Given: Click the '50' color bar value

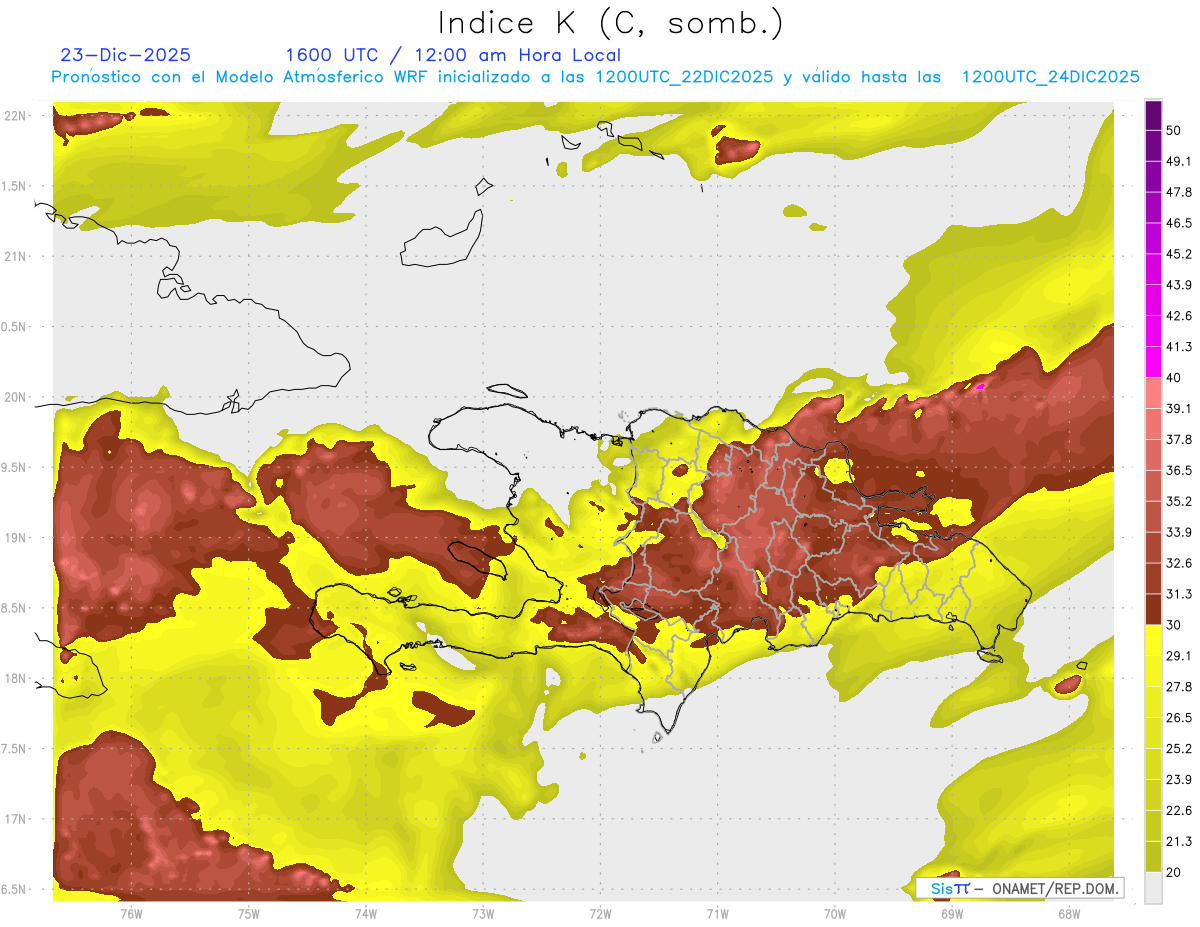Looking at the screenshot, I should pos(1175,130).
